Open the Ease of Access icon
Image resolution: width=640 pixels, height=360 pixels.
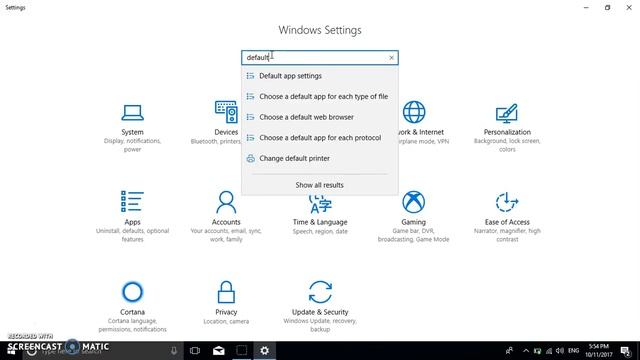(507, 202)
